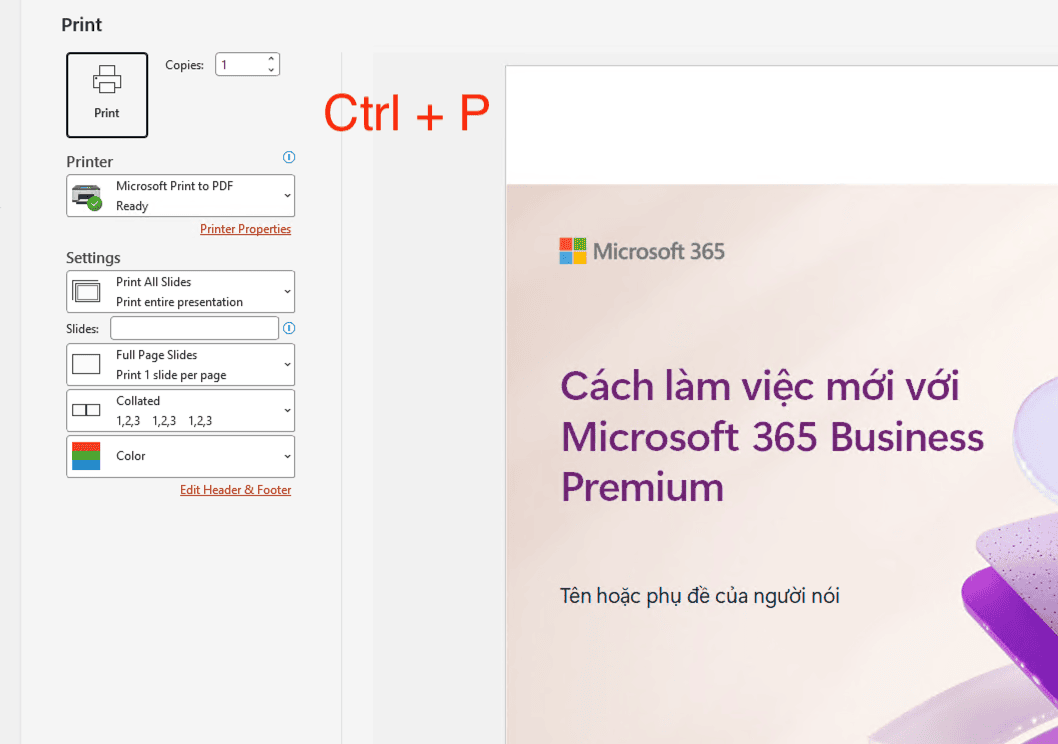1058x744 pixels.
Task: Click the 'Print entire presentation' text
Action: click(179, 302)
